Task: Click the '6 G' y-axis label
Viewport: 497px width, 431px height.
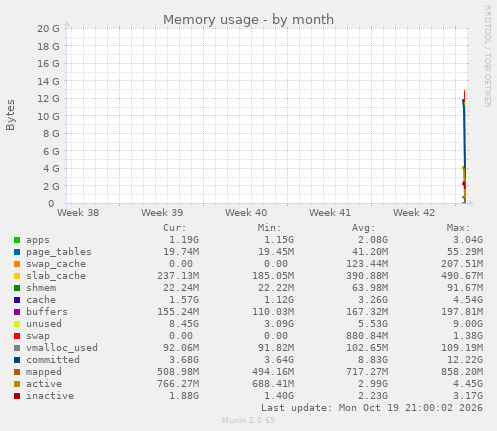Action: pos(51,151)
